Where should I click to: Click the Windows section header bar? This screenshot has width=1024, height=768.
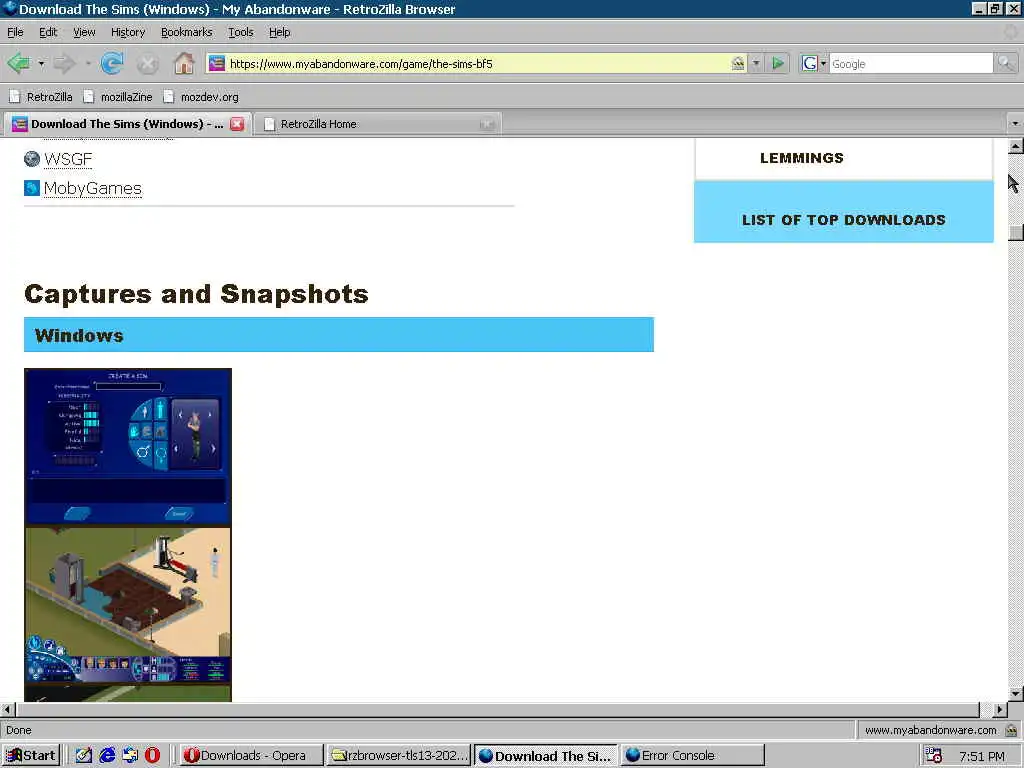pos(339,334)
